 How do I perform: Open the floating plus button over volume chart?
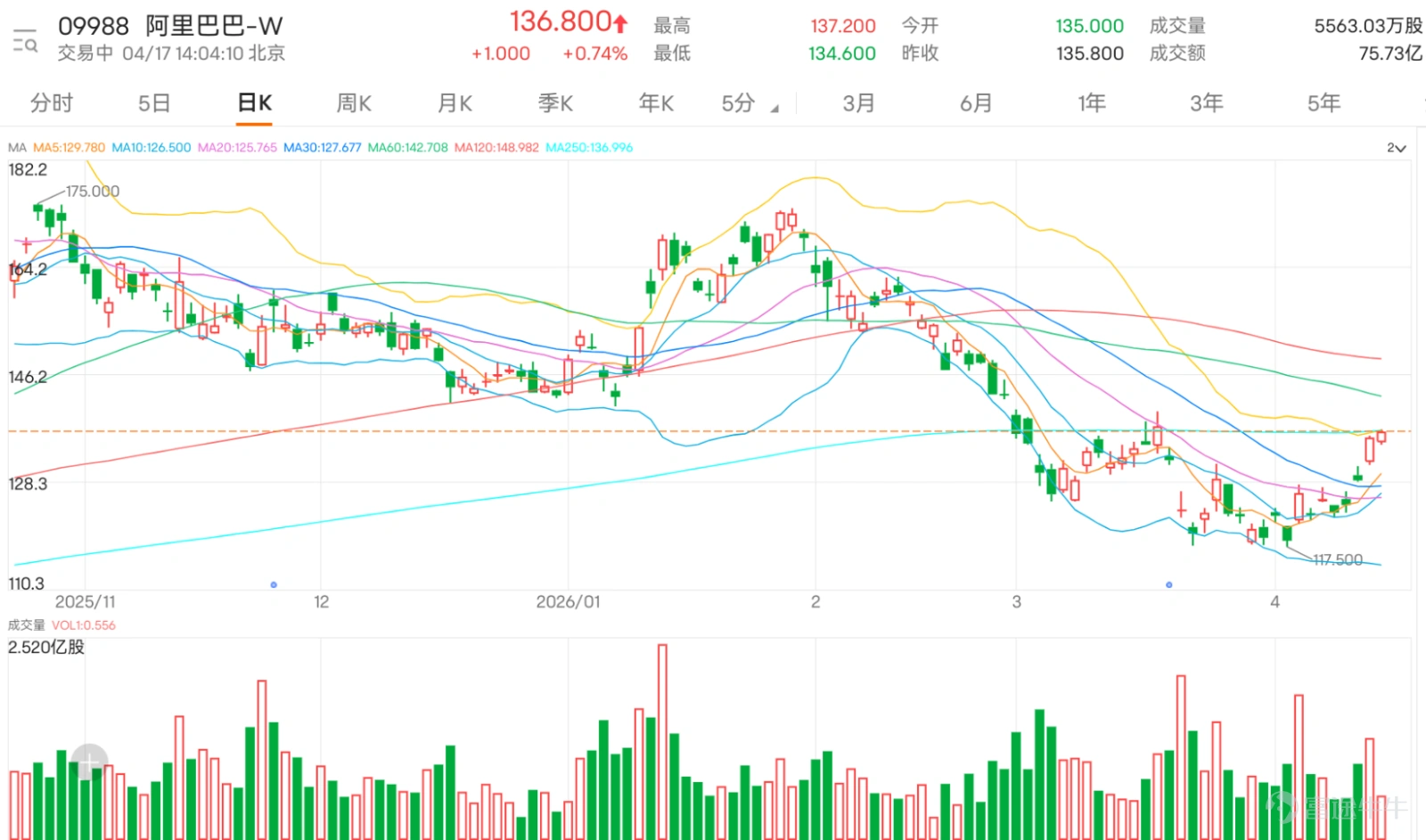pos(89,763)
